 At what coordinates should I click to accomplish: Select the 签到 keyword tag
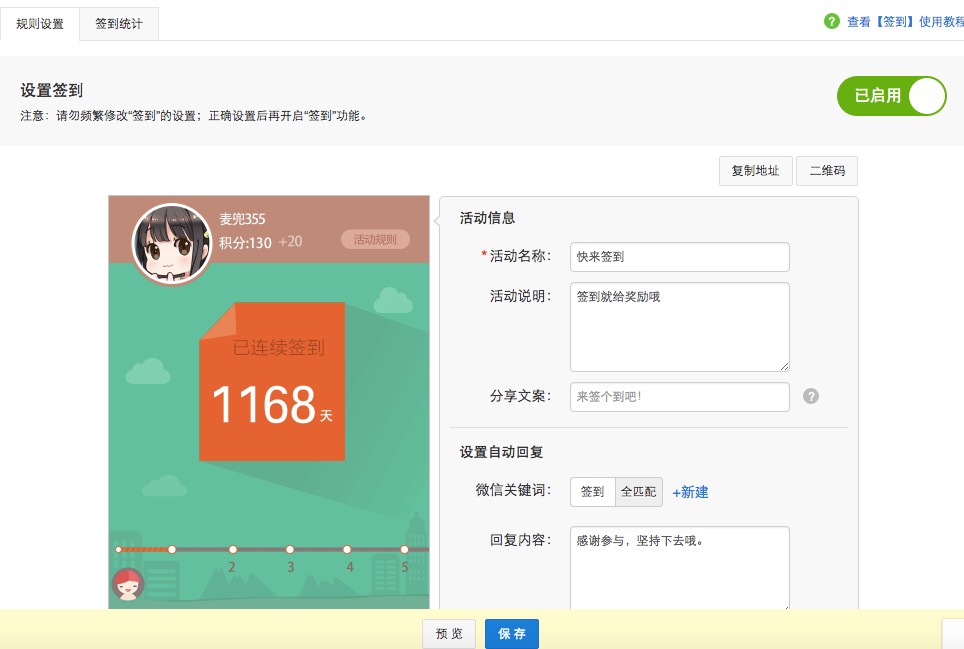point(593,492)
